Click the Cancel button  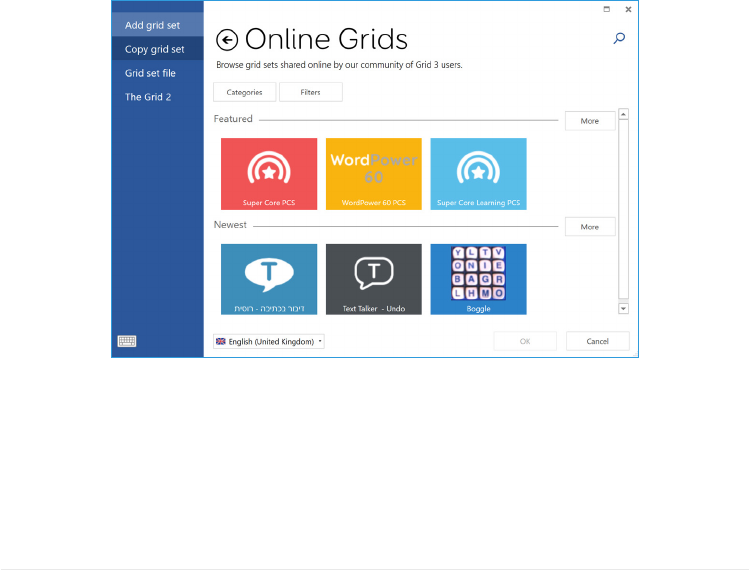pos(598,341)
